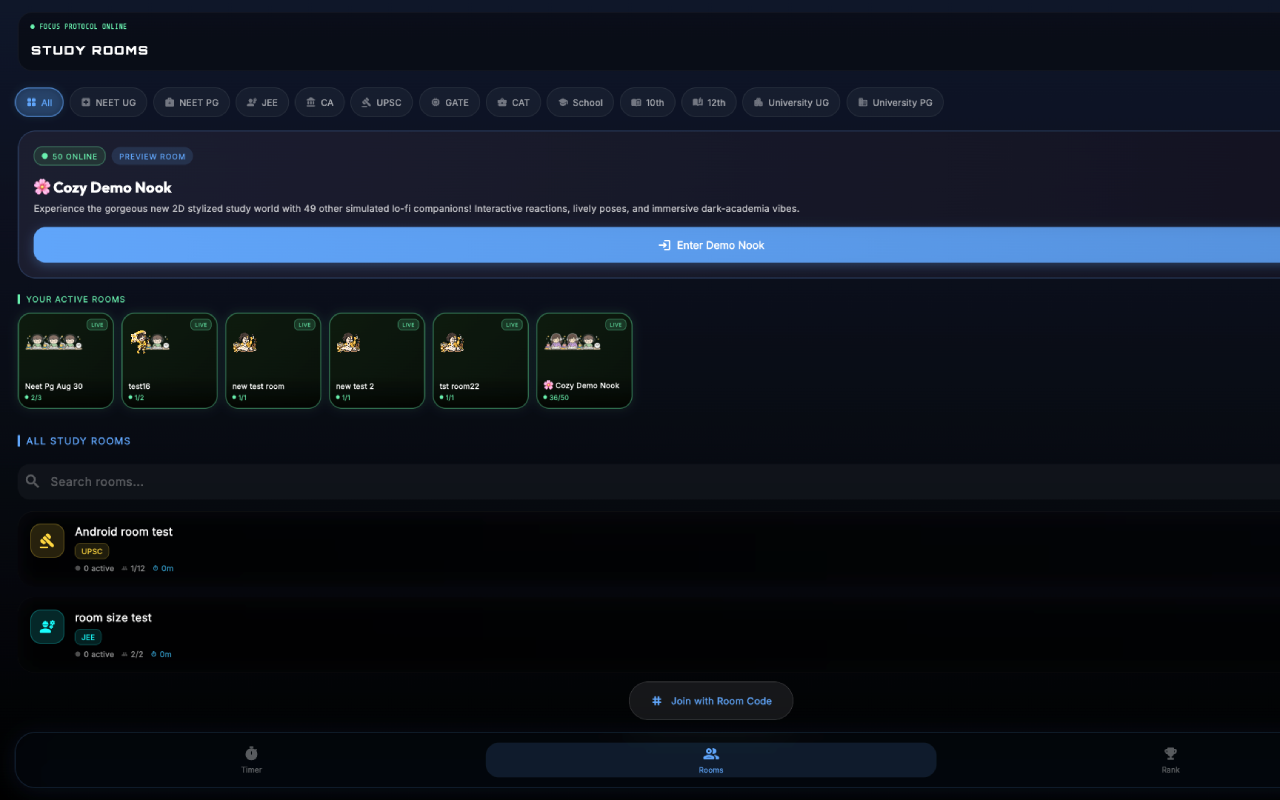Select the All category filter
This screenshot has height=800, width=1280.
point(39,102)
